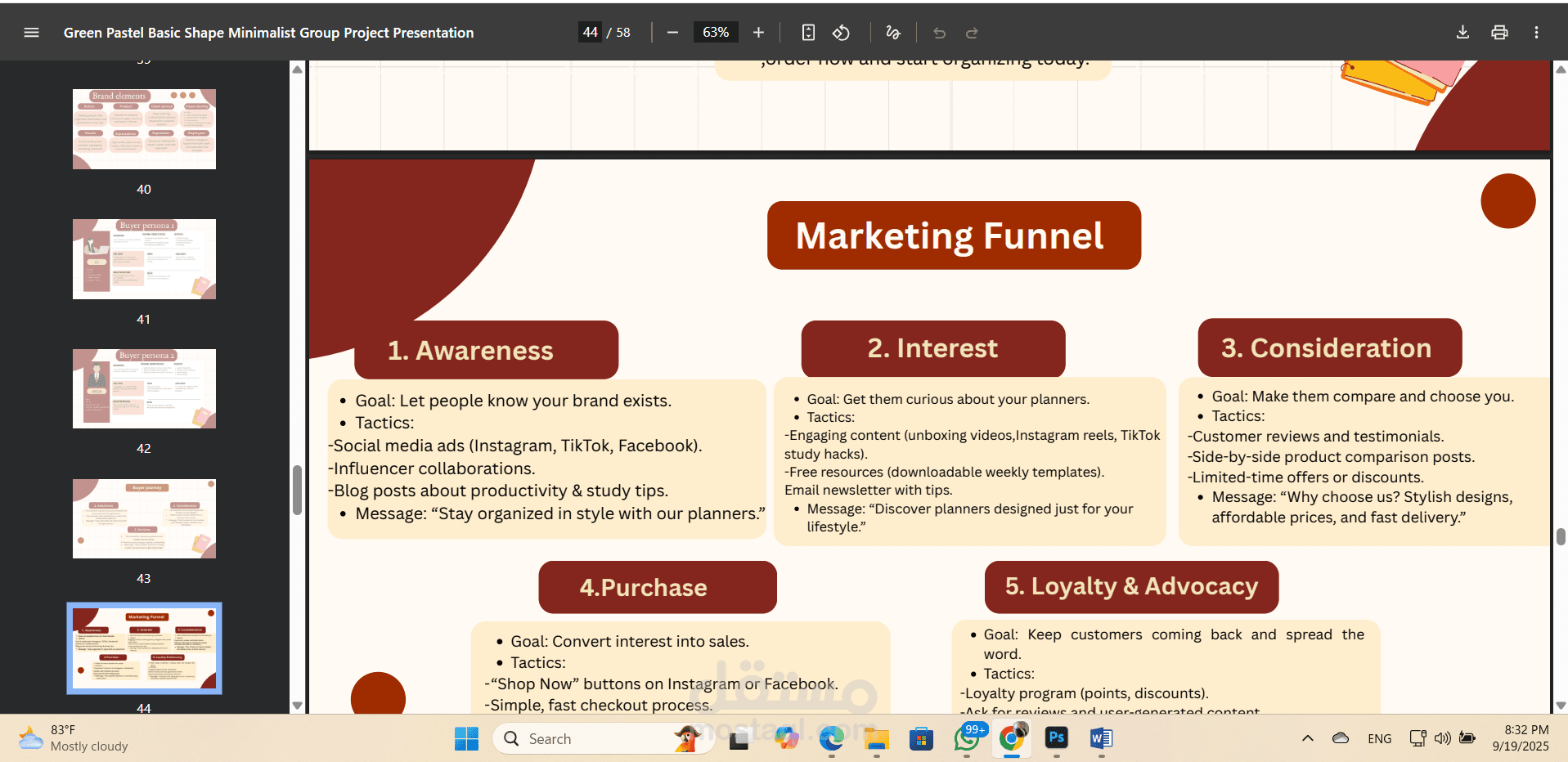Click the zoom out minus button

[672, 33]
